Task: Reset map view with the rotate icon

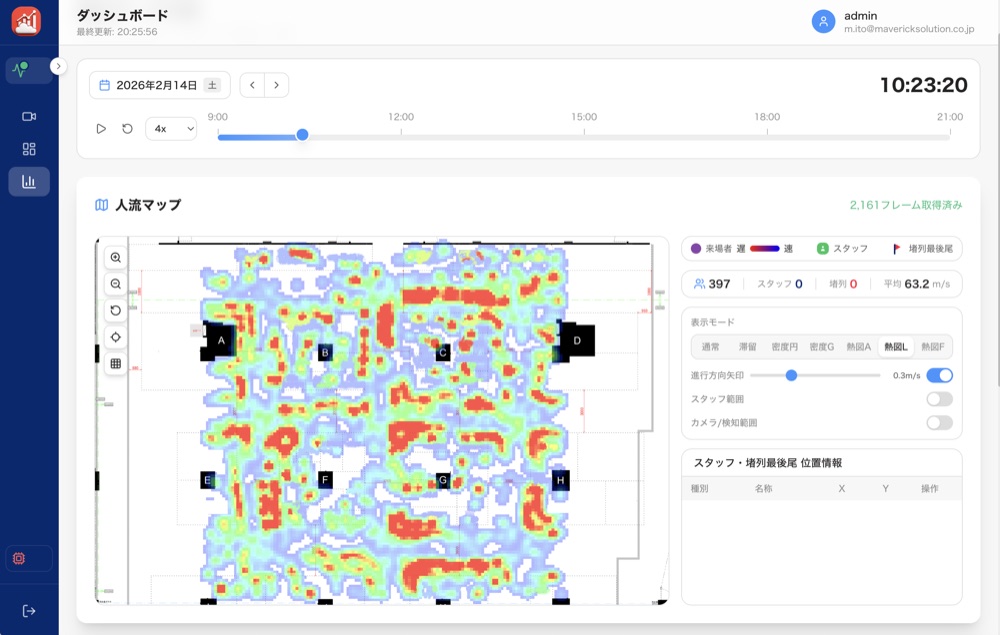Action: pos(116,311)
